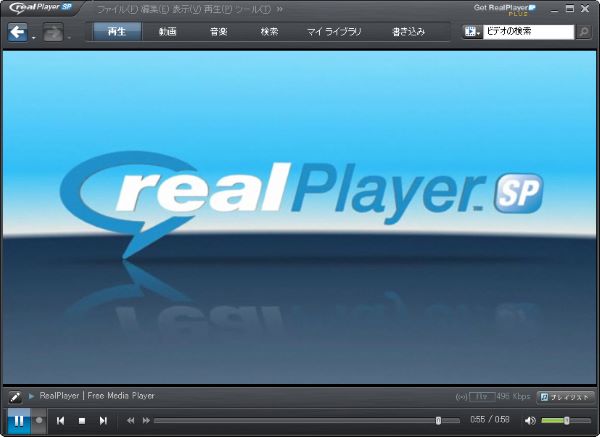Stop playback with the stop button
Viewport: 600px width, 437px height.
tap(82, 421)
